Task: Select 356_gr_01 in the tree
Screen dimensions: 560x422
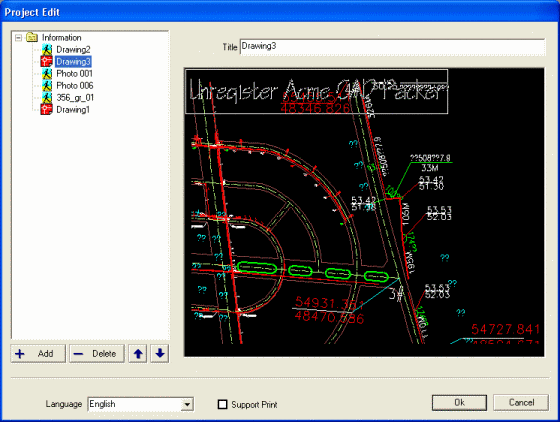Action: coord(75,97)
